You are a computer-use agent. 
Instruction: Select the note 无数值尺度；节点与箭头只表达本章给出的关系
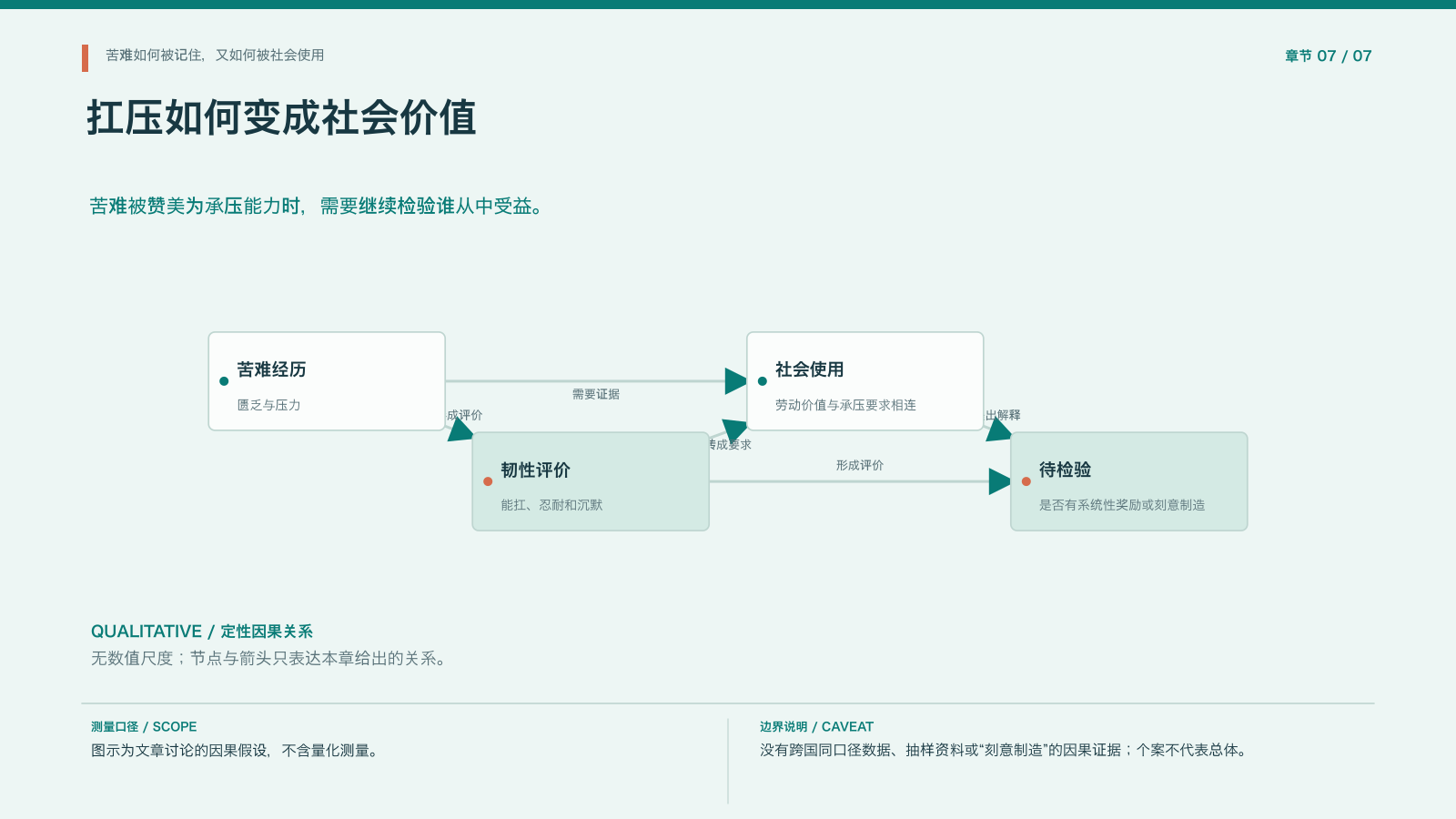pyautogui.click(x=268, y=658)
